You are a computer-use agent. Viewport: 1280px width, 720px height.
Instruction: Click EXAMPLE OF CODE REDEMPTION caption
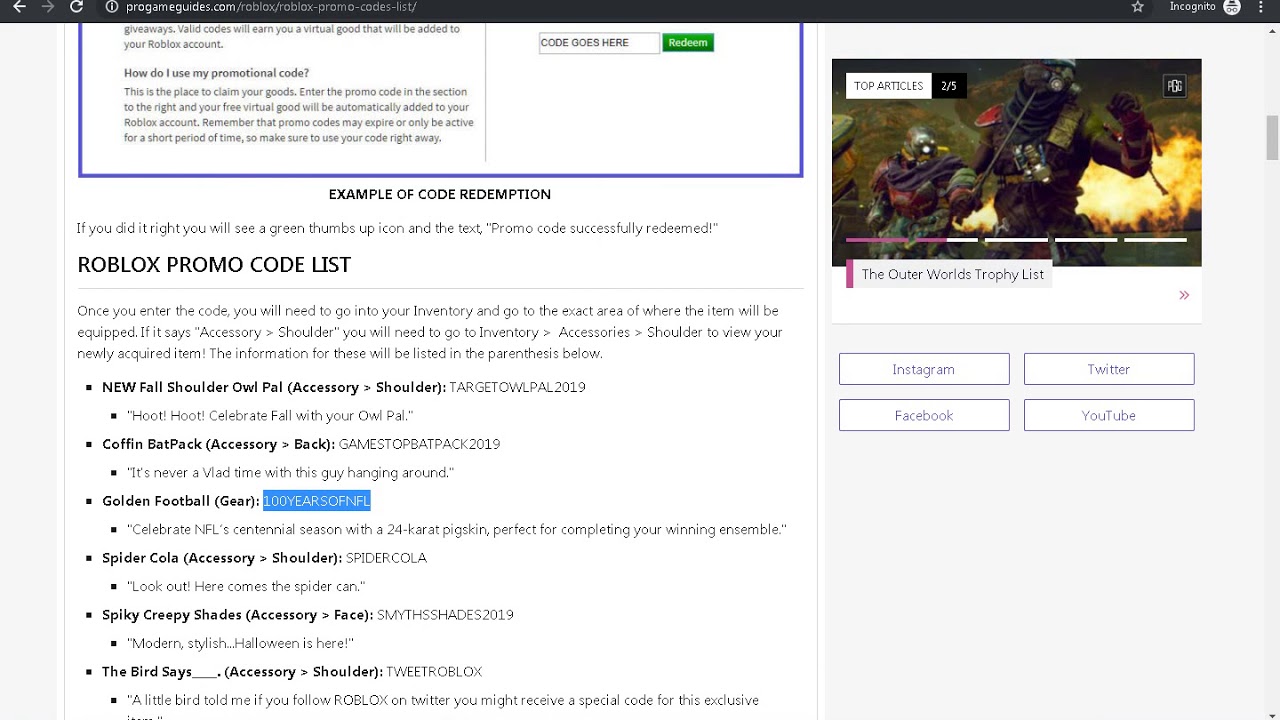[440, 194]
